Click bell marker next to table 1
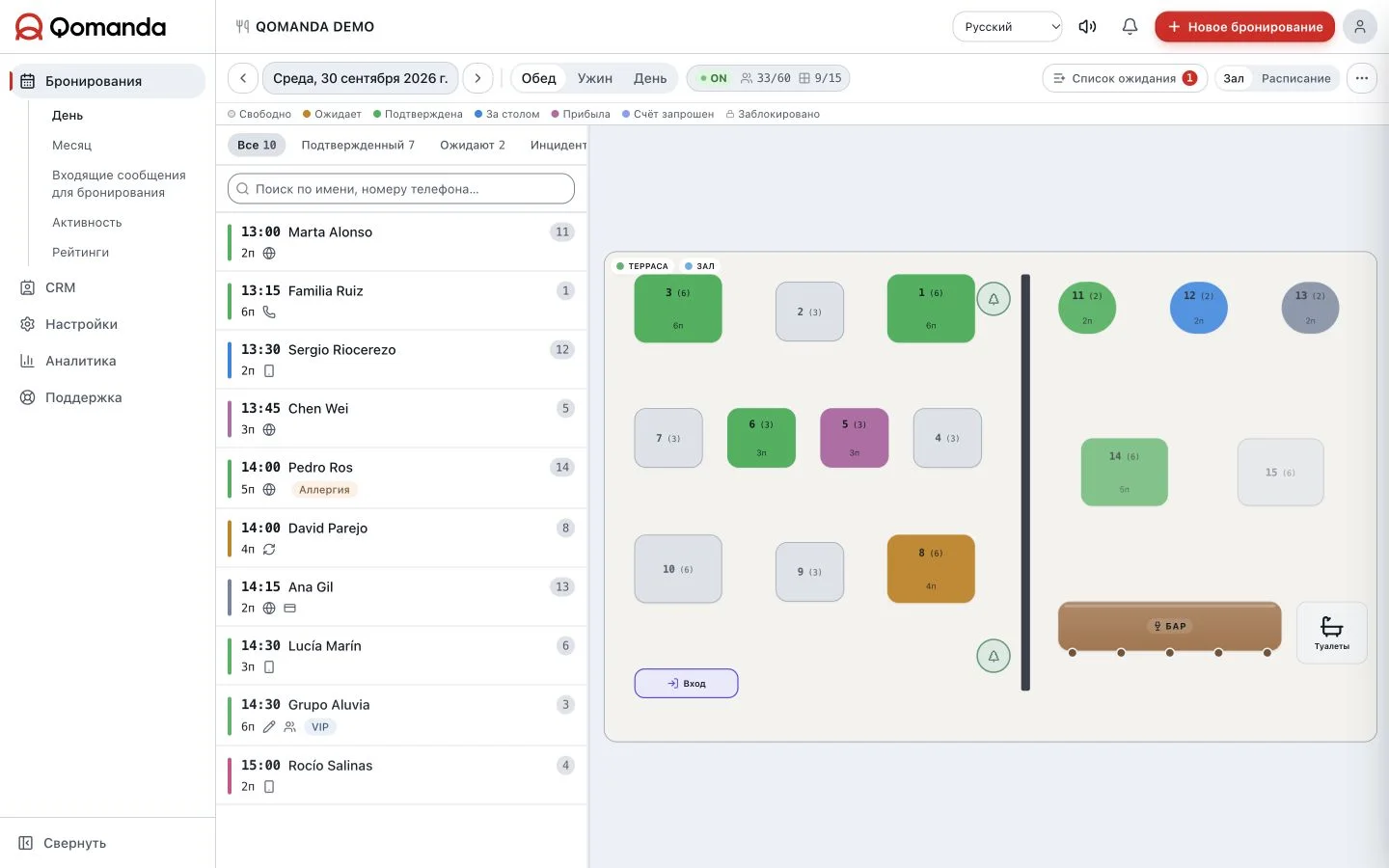 (994, 299)
